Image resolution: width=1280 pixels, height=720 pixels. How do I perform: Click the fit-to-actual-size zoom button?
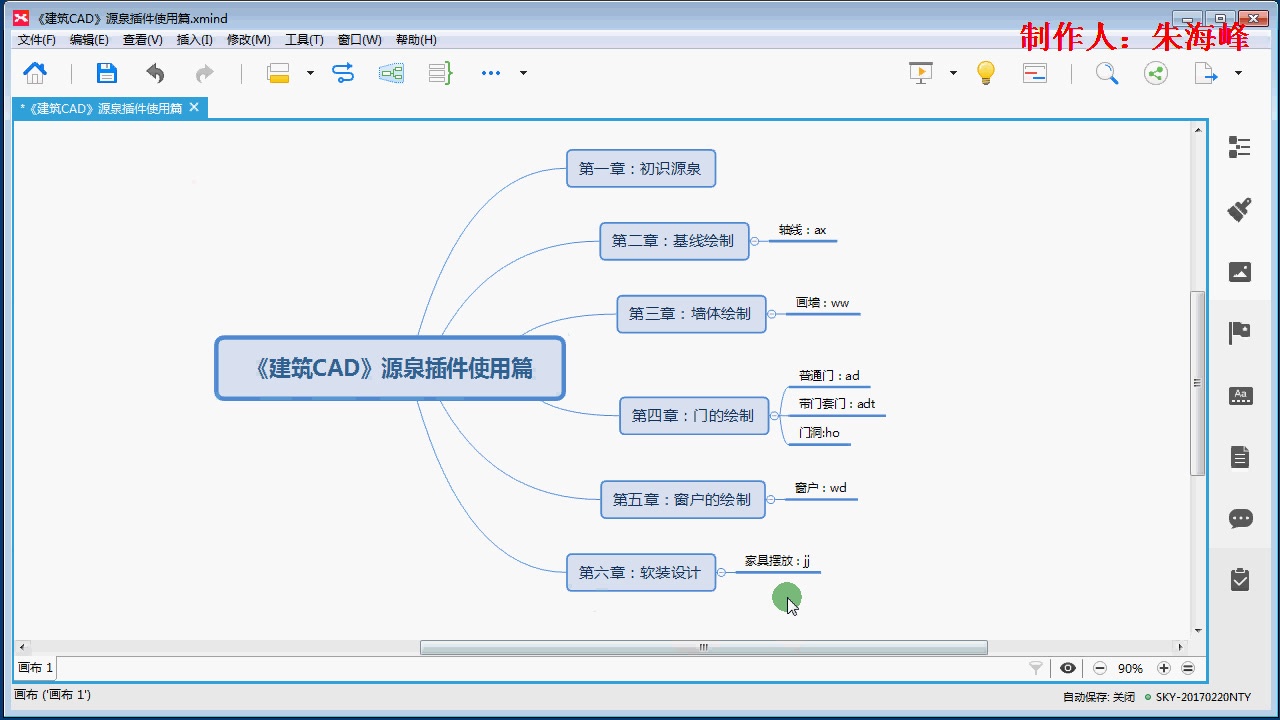[1188, 668]
